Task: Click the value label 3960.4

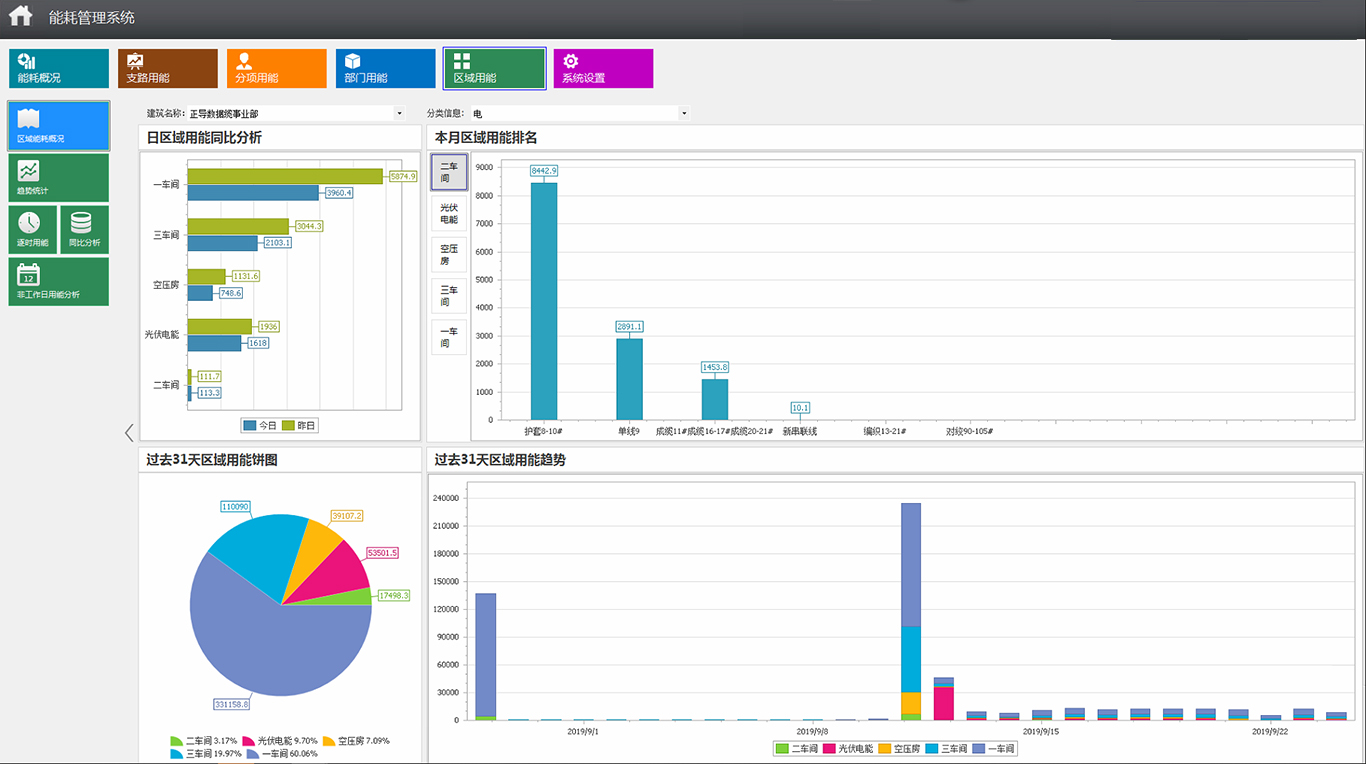Action: coord(338,192)
